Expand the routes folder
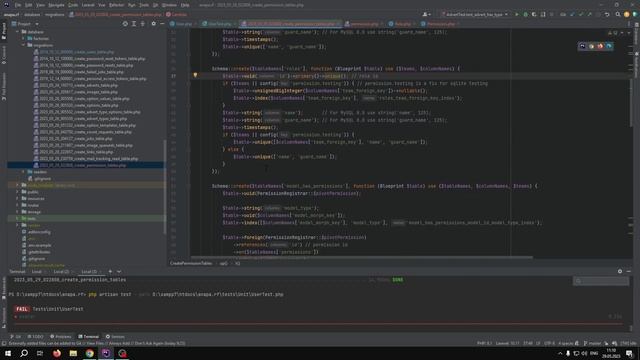Viewport: 640px width, 360px height. (18, 205)
